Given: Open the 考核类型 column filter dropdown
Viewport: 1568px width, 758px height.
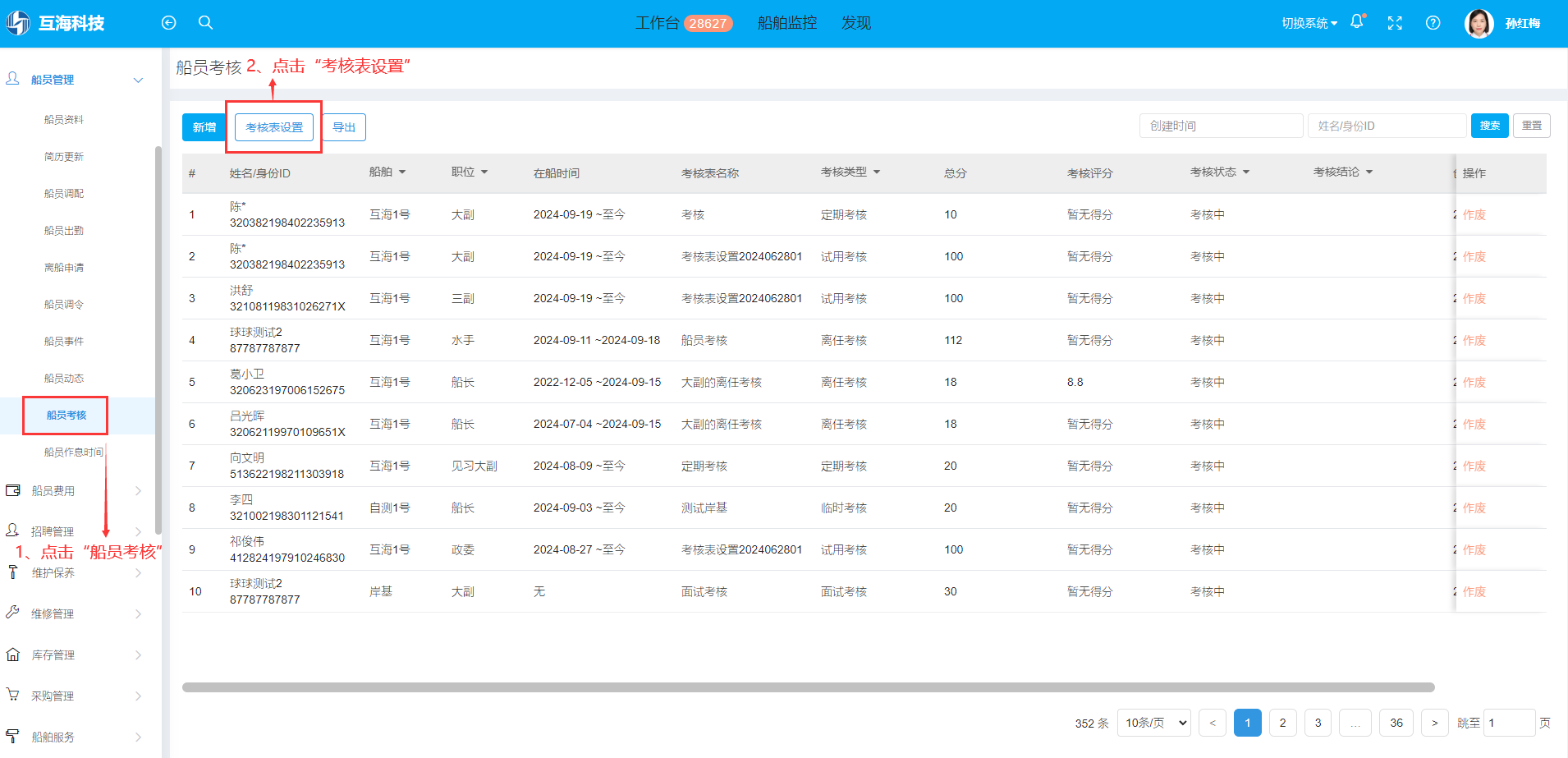Looking at the screenshot, I should click(877, 172).
